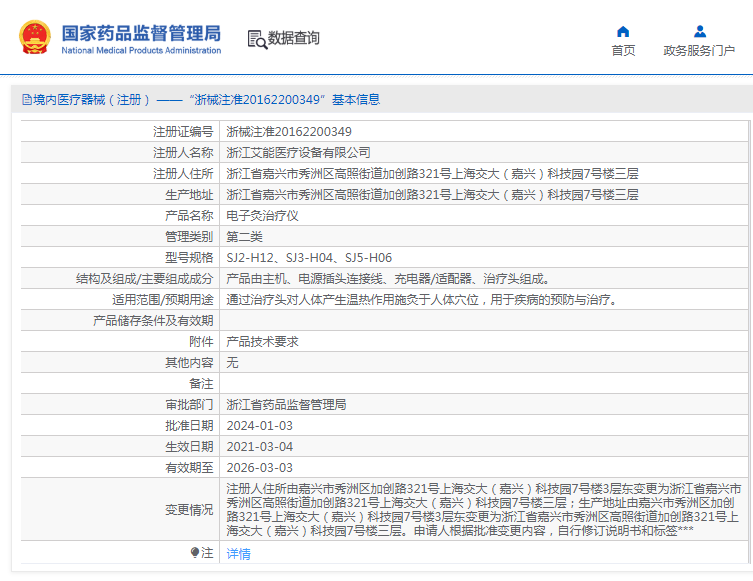753x581 pixels.
Task: Click 结构及组成/主要组成成分 label
Action: tap(145, 279)
